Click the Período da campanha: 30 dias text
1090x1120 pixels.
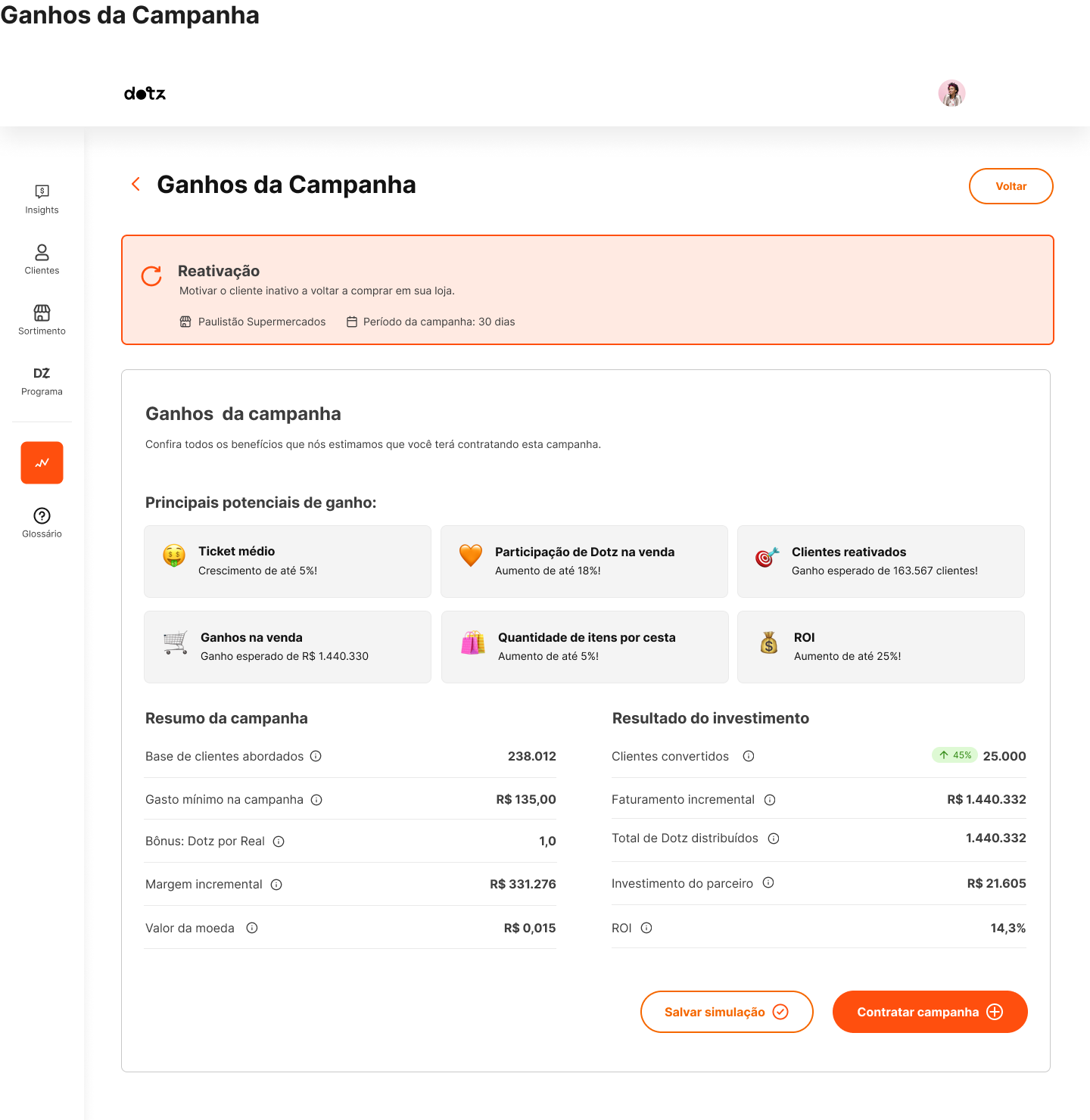click(x=439, y=322)
